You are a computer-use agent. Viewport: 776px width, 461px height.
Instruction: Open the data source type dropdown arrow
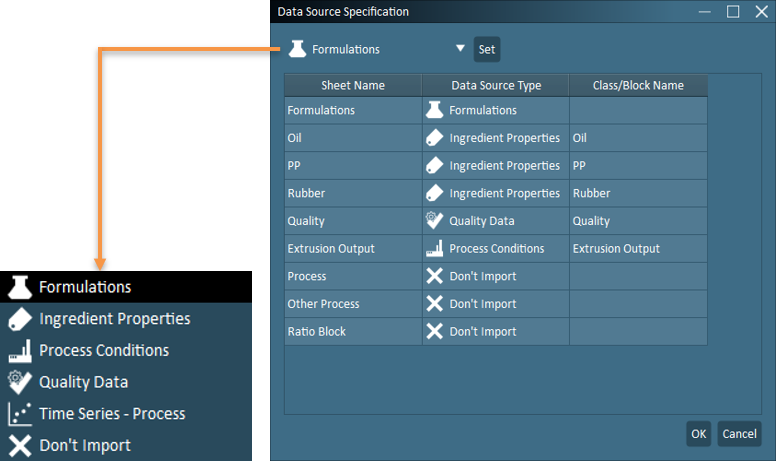click(460, 48)
